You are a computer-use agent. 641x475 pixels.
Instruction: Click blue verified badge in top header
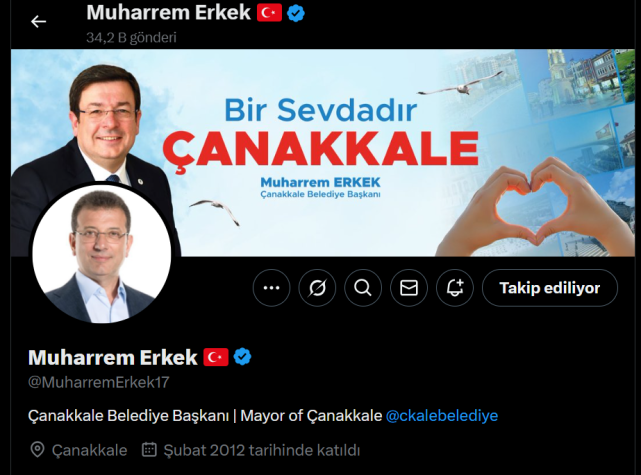pos(296,13)
